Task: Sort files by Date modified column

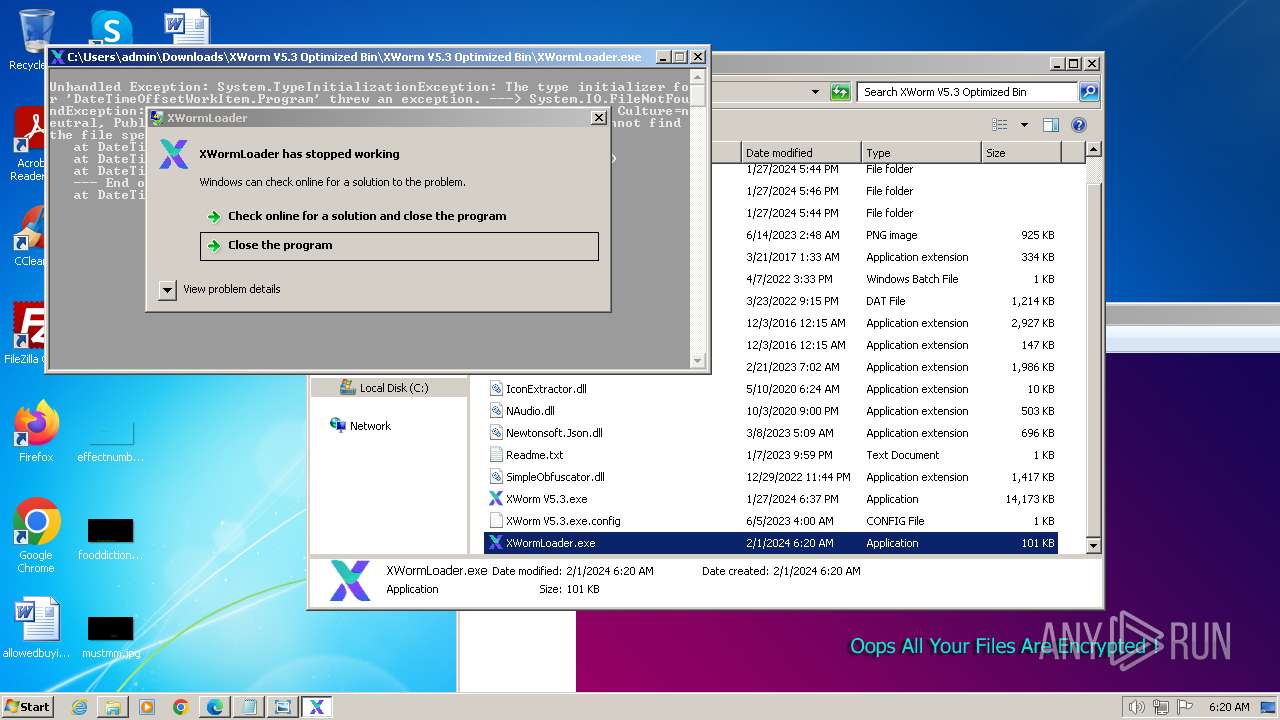Action: (801, 153)
